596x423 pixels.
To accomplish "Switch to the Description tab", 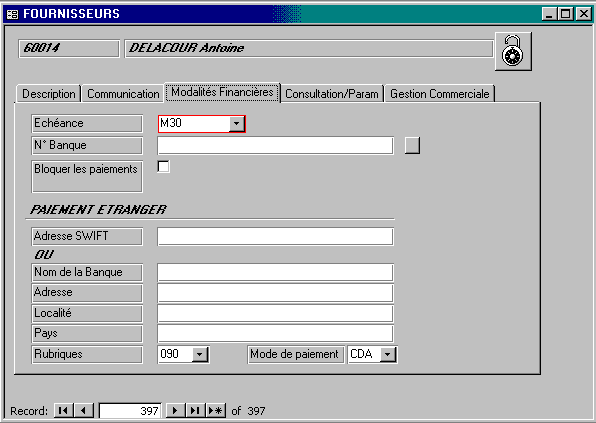I will pyautogui.click(x=49, y=94).
